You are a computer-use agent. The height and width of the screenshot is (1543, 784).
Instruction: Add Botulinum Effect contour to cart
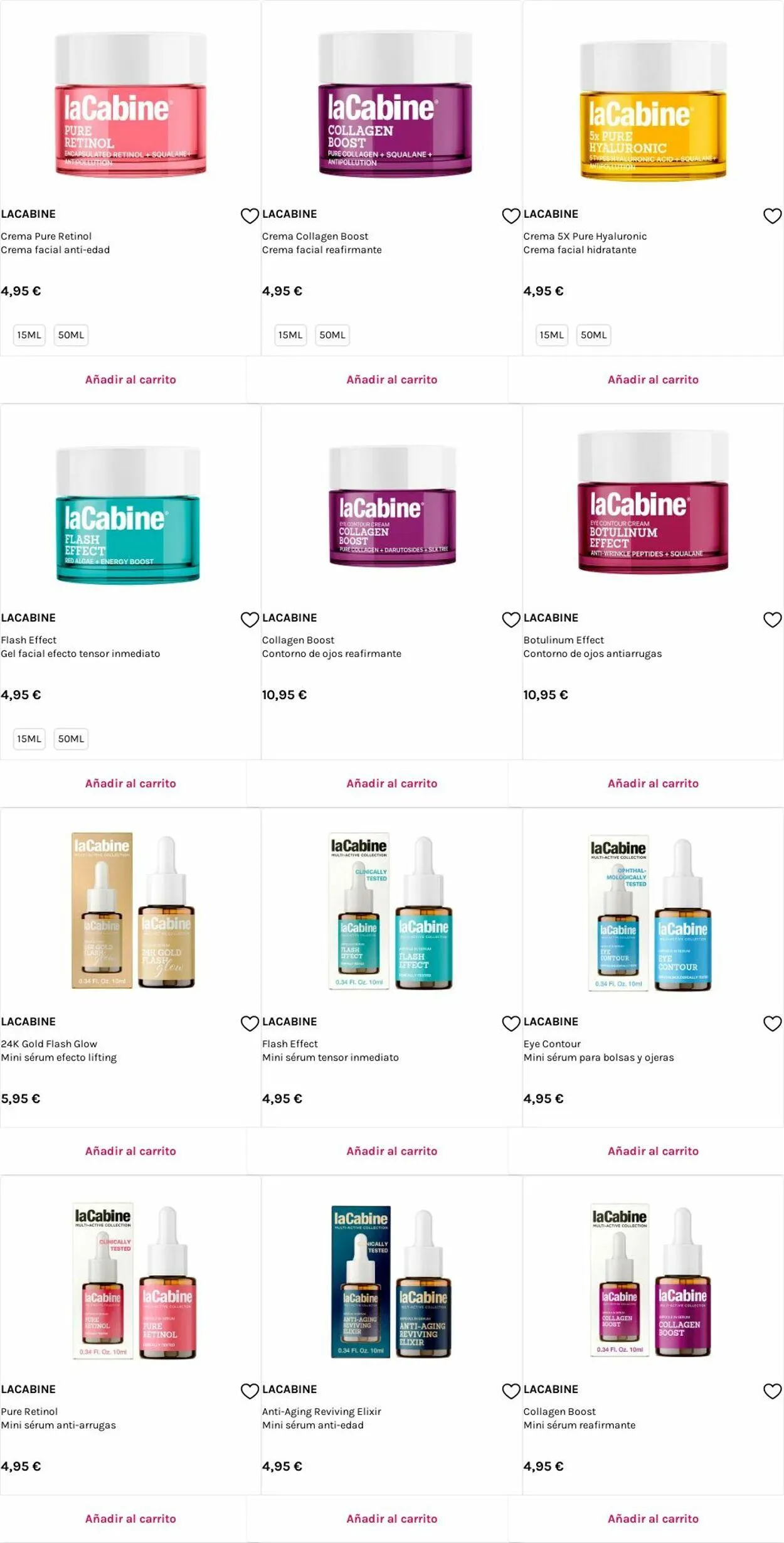coord(653,783)
